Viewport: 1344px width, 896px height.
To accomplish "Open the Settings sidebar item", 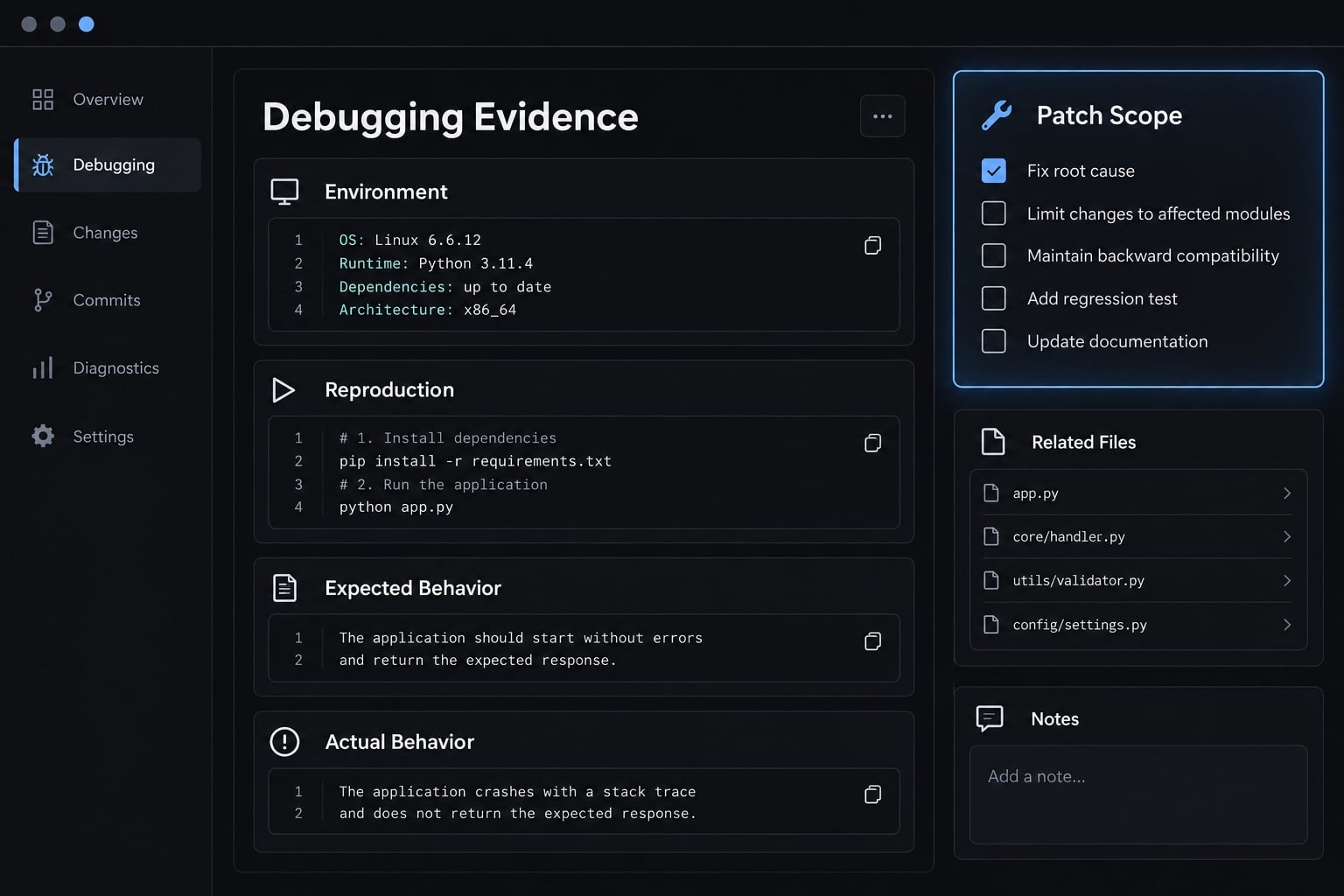I will point(108,436).
